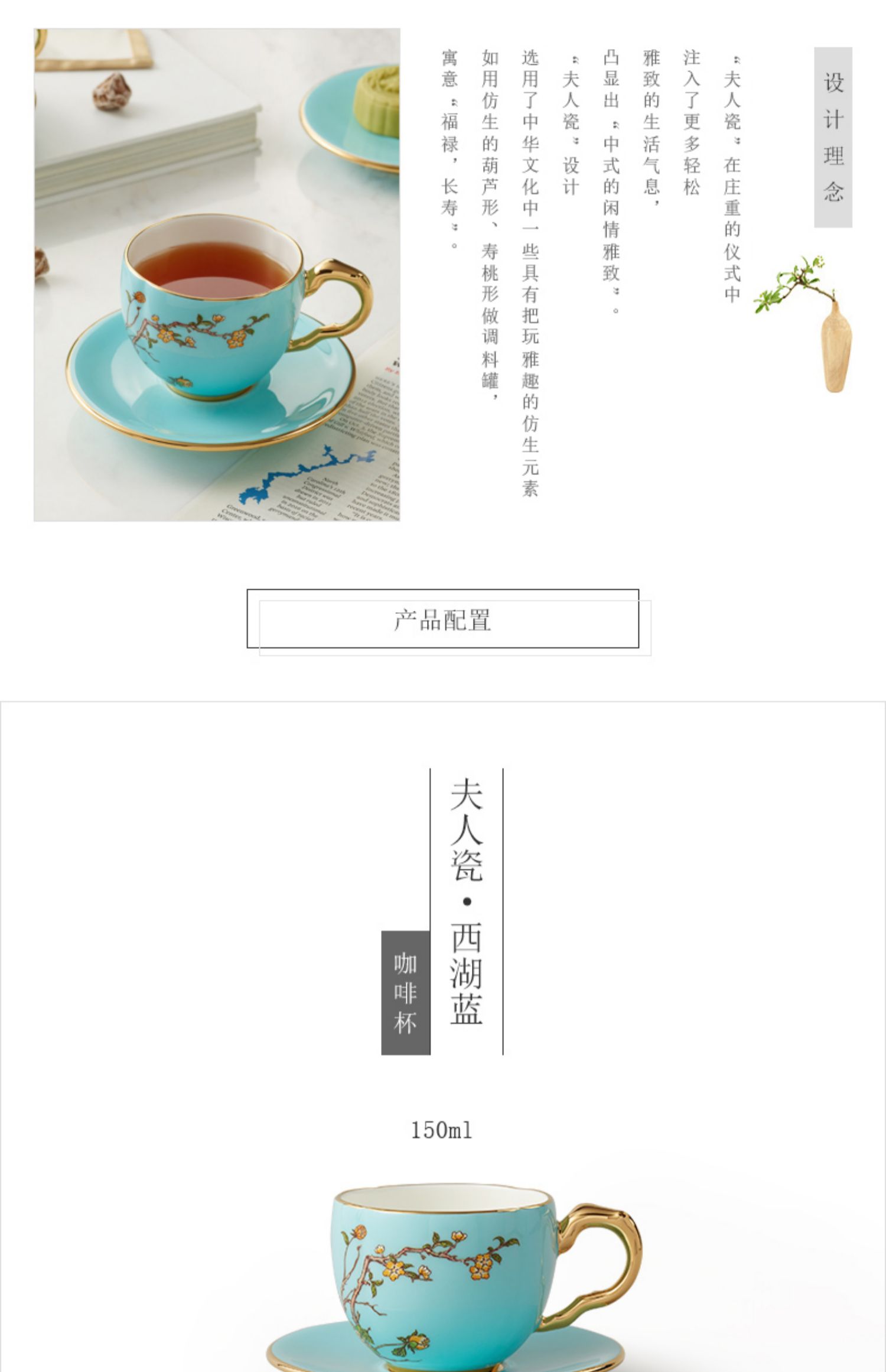The width and height of the screenshot is (886, 1372).
Task: Click the text column starting 凸显出
Action: click(x=611, y=181)
